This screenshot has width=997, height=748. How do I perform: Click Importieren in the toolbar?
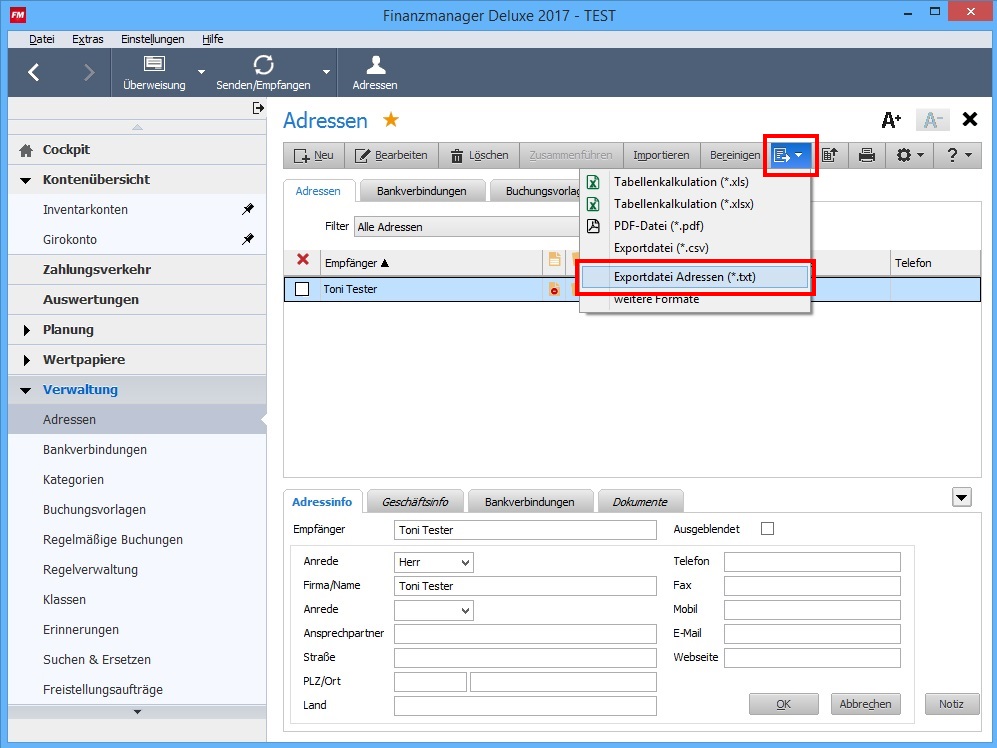[661, 155]
